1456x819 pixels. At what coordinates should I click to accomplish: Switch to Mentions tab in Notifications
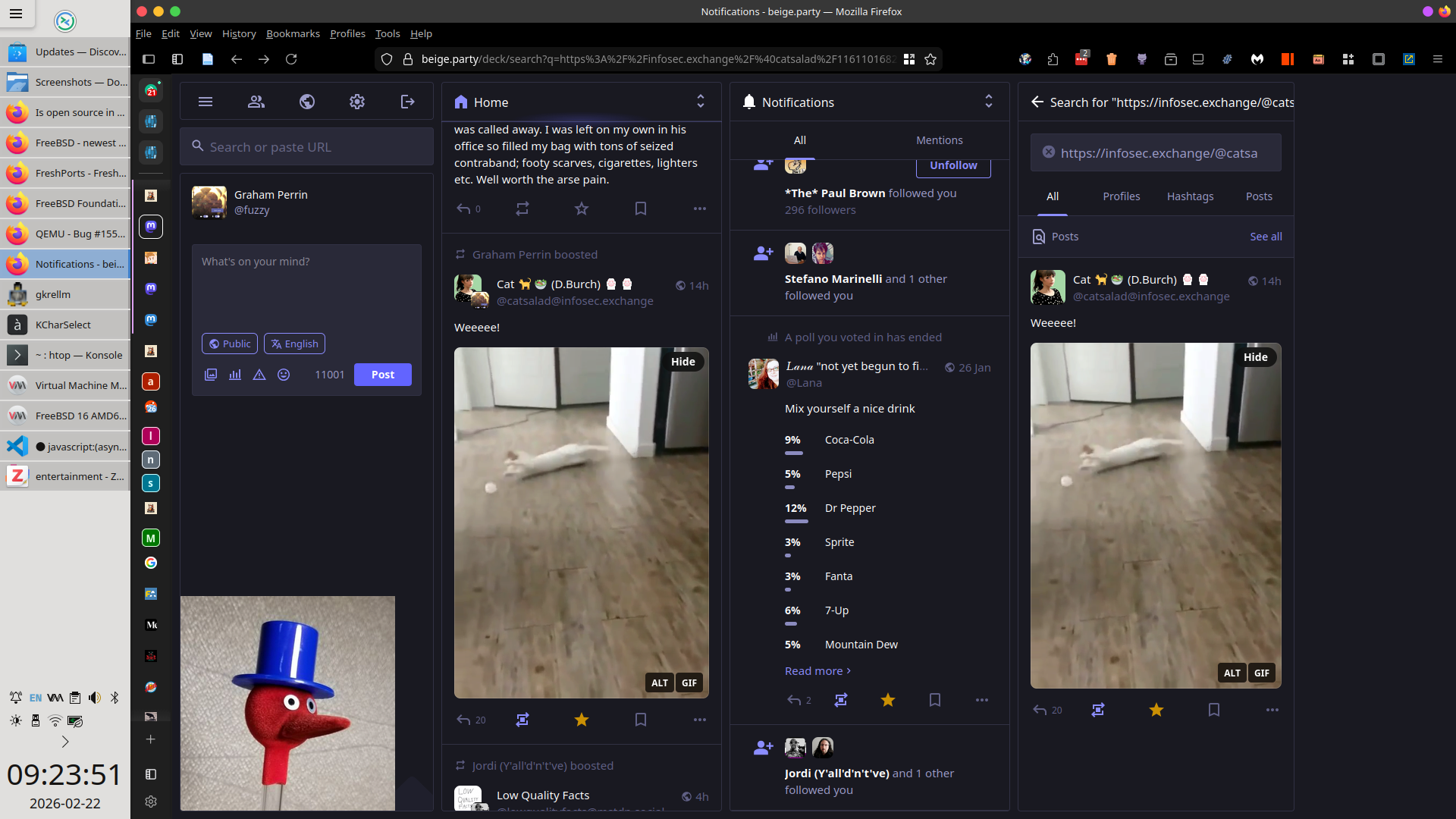click(x=939, y=140)
